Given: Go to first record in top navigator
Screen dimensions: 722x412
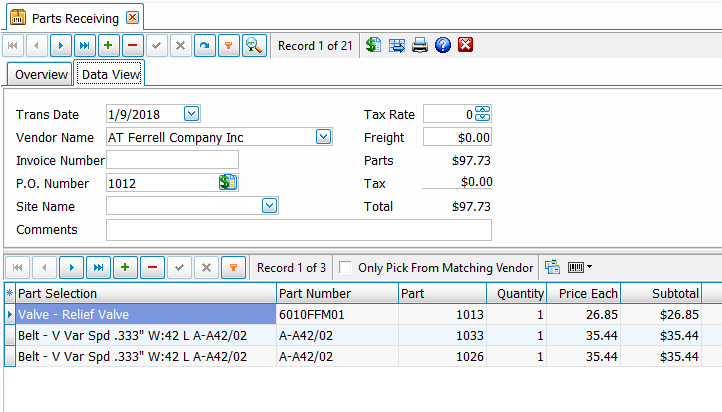Looking at the screenshot, I should click(x=13, y=46).
